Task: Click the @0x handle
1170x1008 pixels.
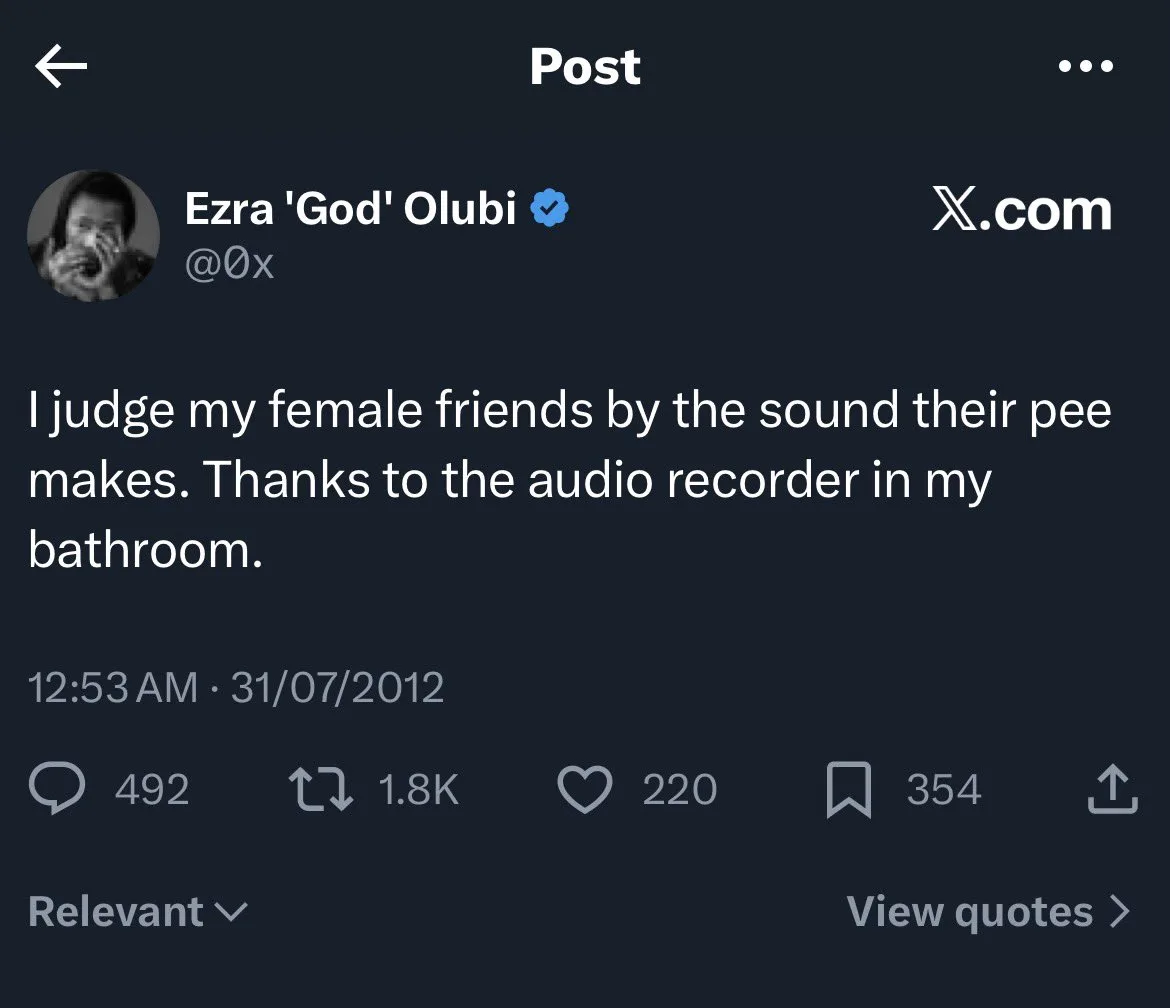Action: click(x=229, y=264)
